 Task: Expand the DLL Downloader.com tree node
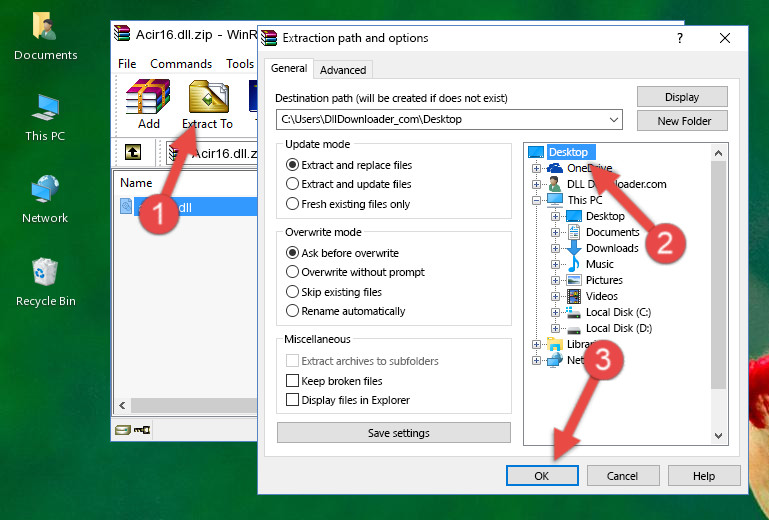[536, 184]
